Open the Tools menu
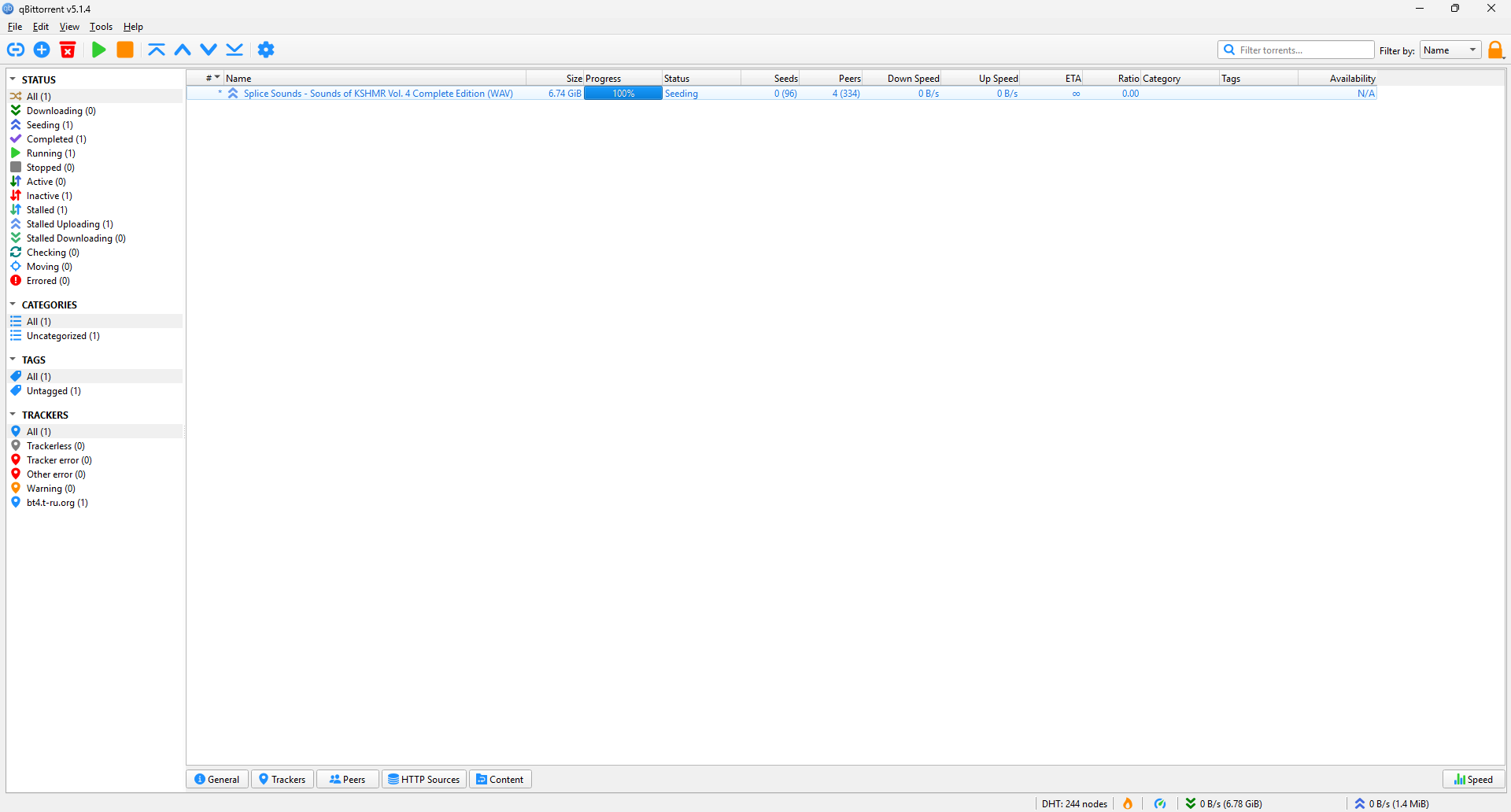The height and width of the screenshot is (812, 1511). click(x=101, y=27)
